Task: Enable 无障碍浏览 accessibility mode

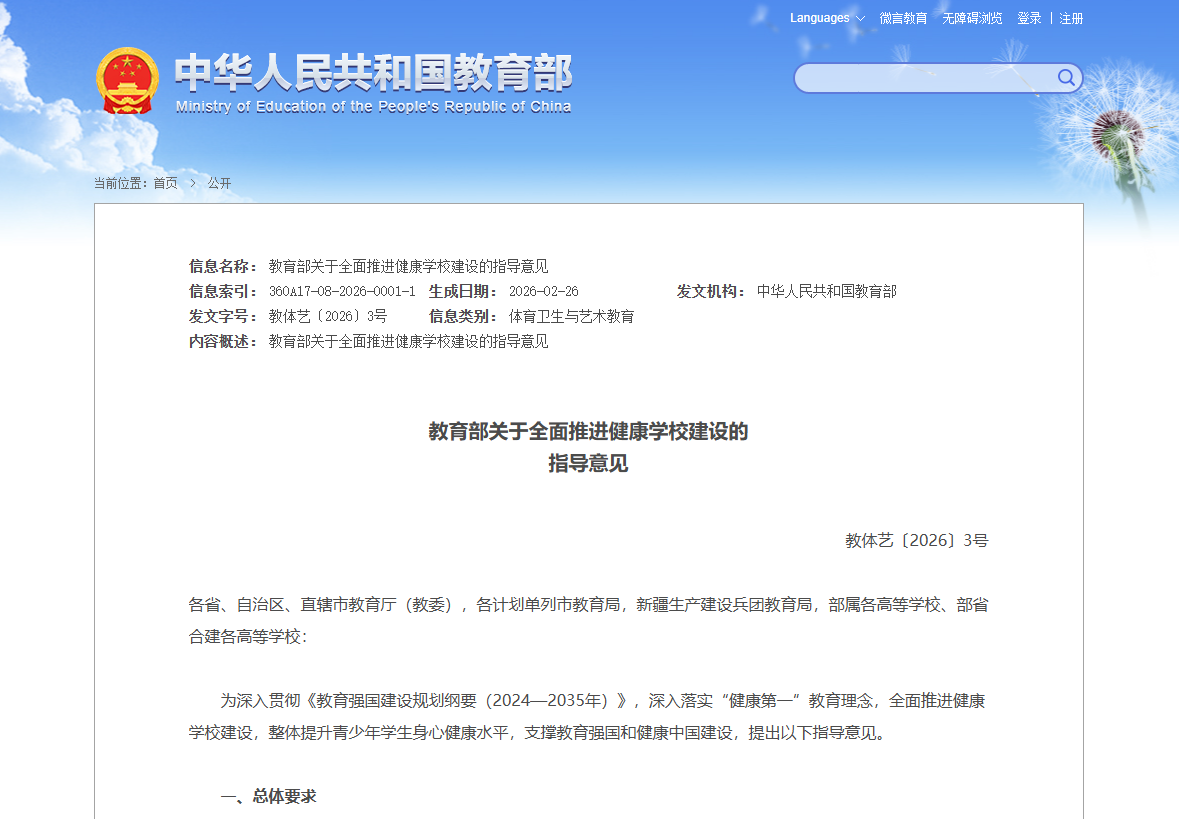Action: [x=972, y=18]
